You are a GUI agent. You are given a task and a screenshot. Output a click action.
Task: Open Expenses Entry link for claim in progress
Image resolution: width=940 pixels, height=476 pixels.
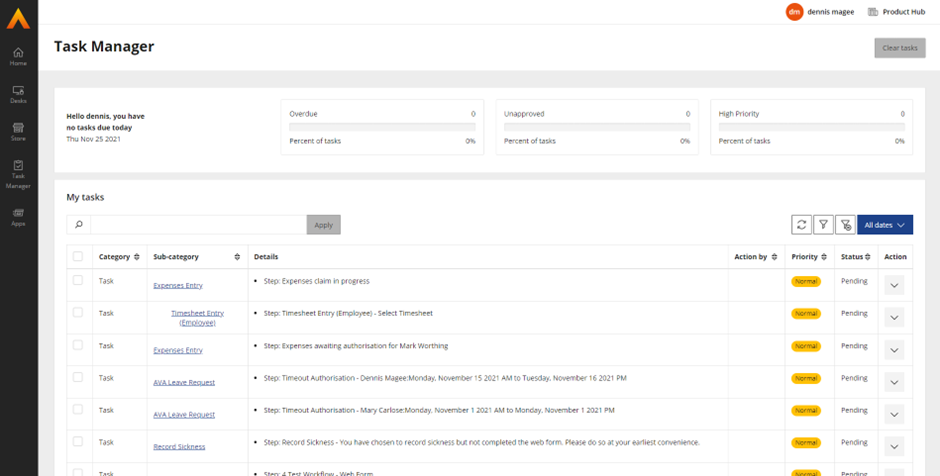point(178,285)
